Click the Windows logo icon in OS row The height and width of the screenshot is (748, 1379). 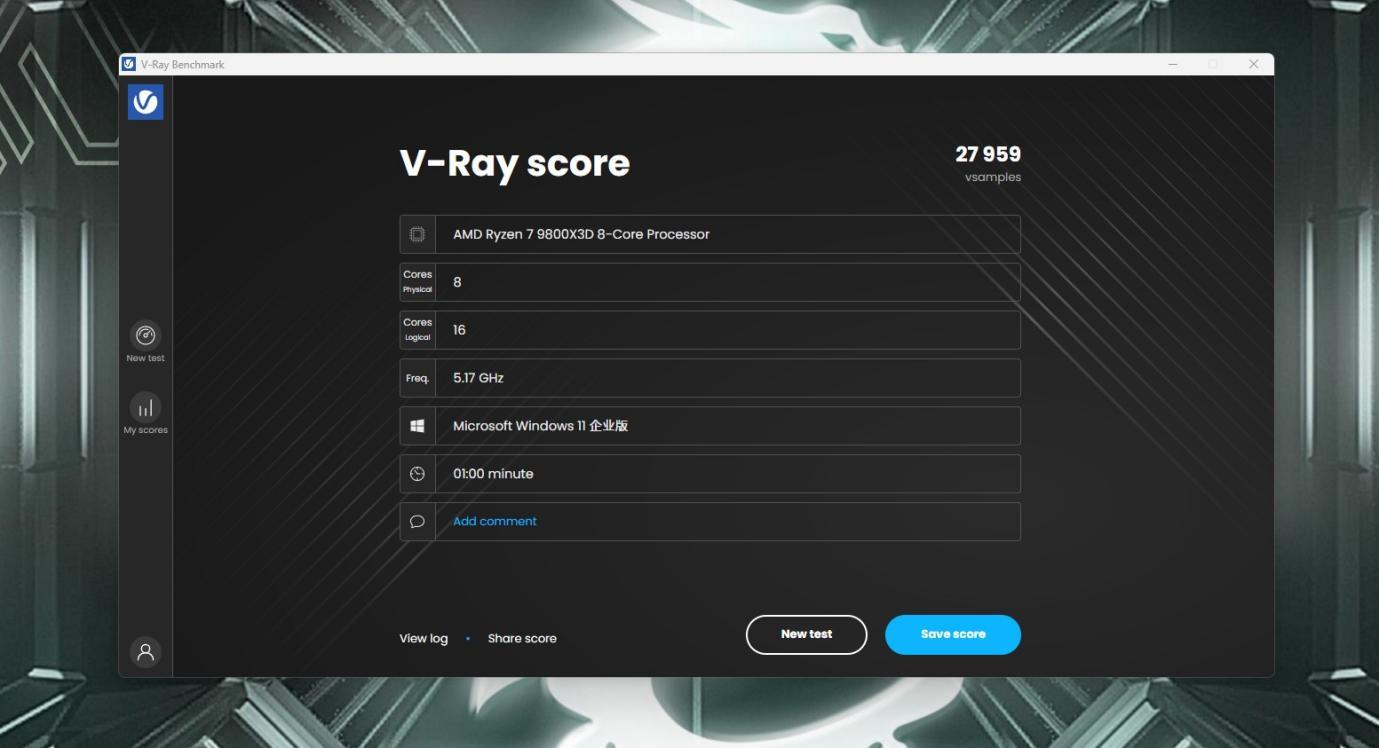[x=417, y=426]
